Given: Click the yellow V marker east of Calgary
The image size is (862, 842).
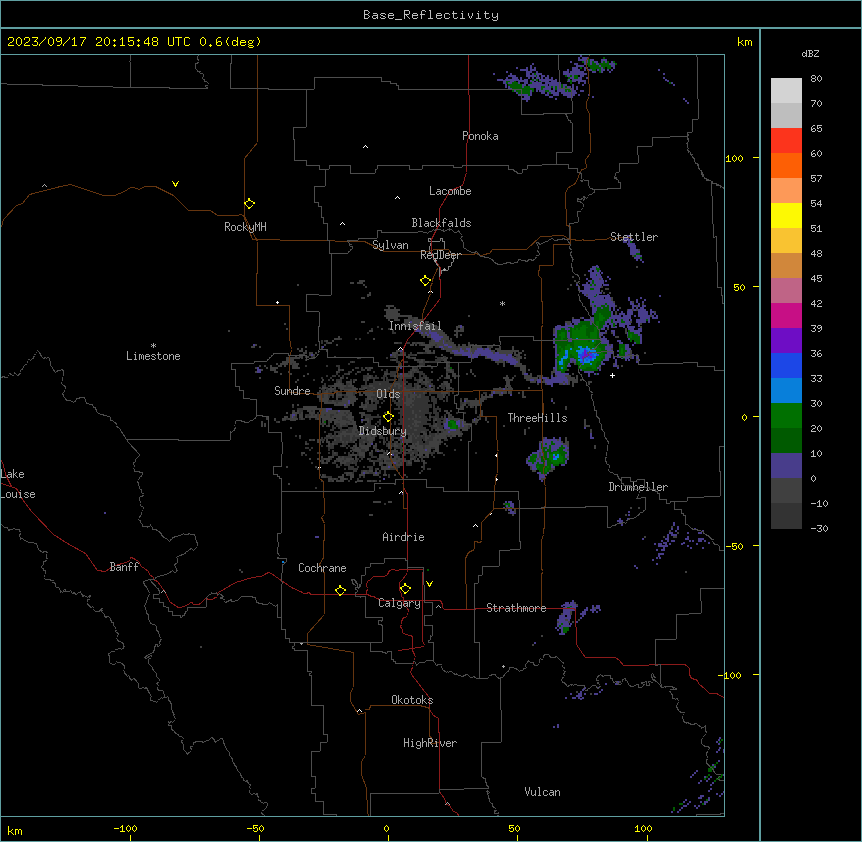Looking at the screenshot, I should [x=429, y=584].
